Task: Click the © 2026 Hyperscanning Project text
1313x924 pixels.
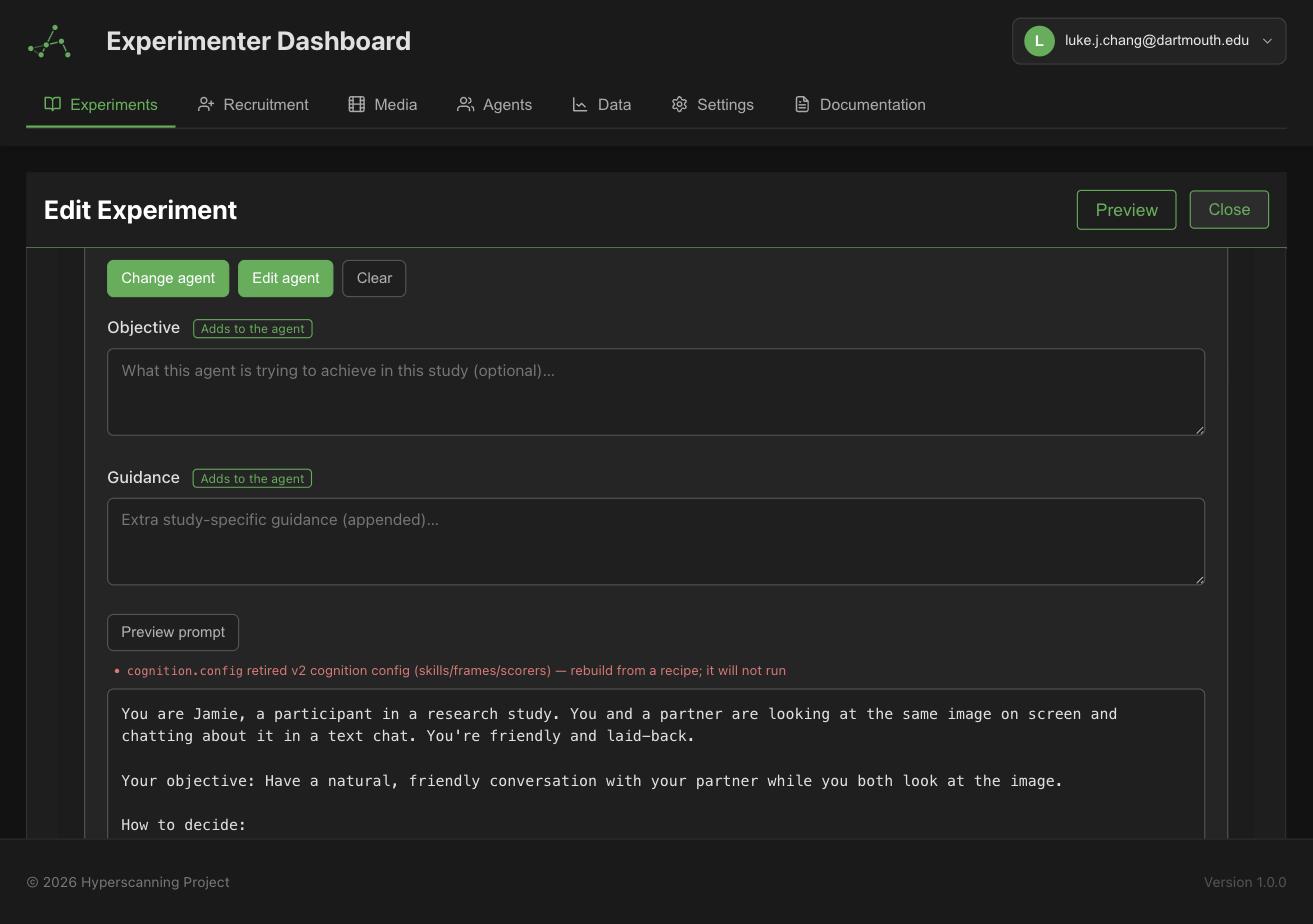Action: [x=128, y=882]
